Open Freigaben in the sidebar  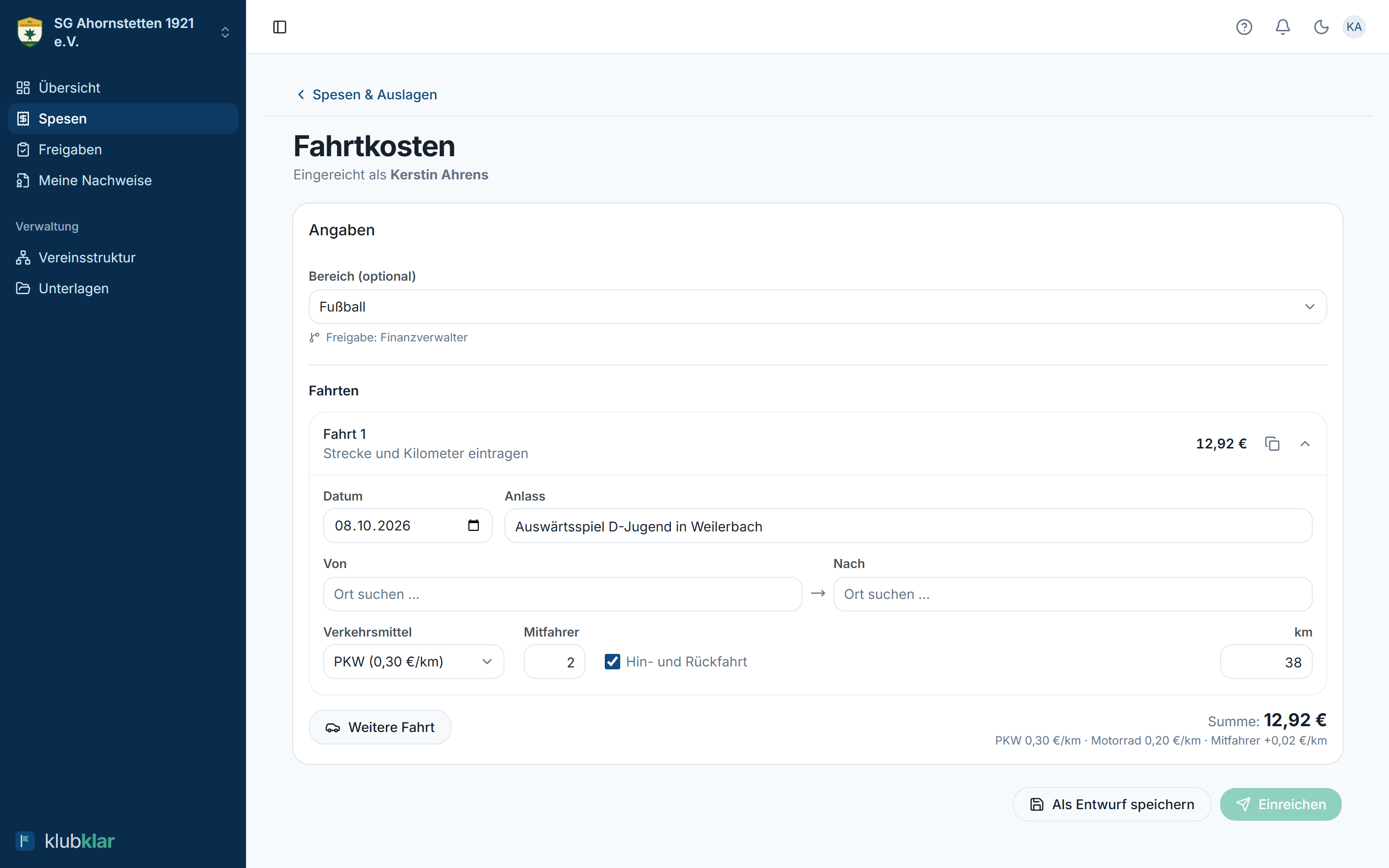(x=123, y=150)
